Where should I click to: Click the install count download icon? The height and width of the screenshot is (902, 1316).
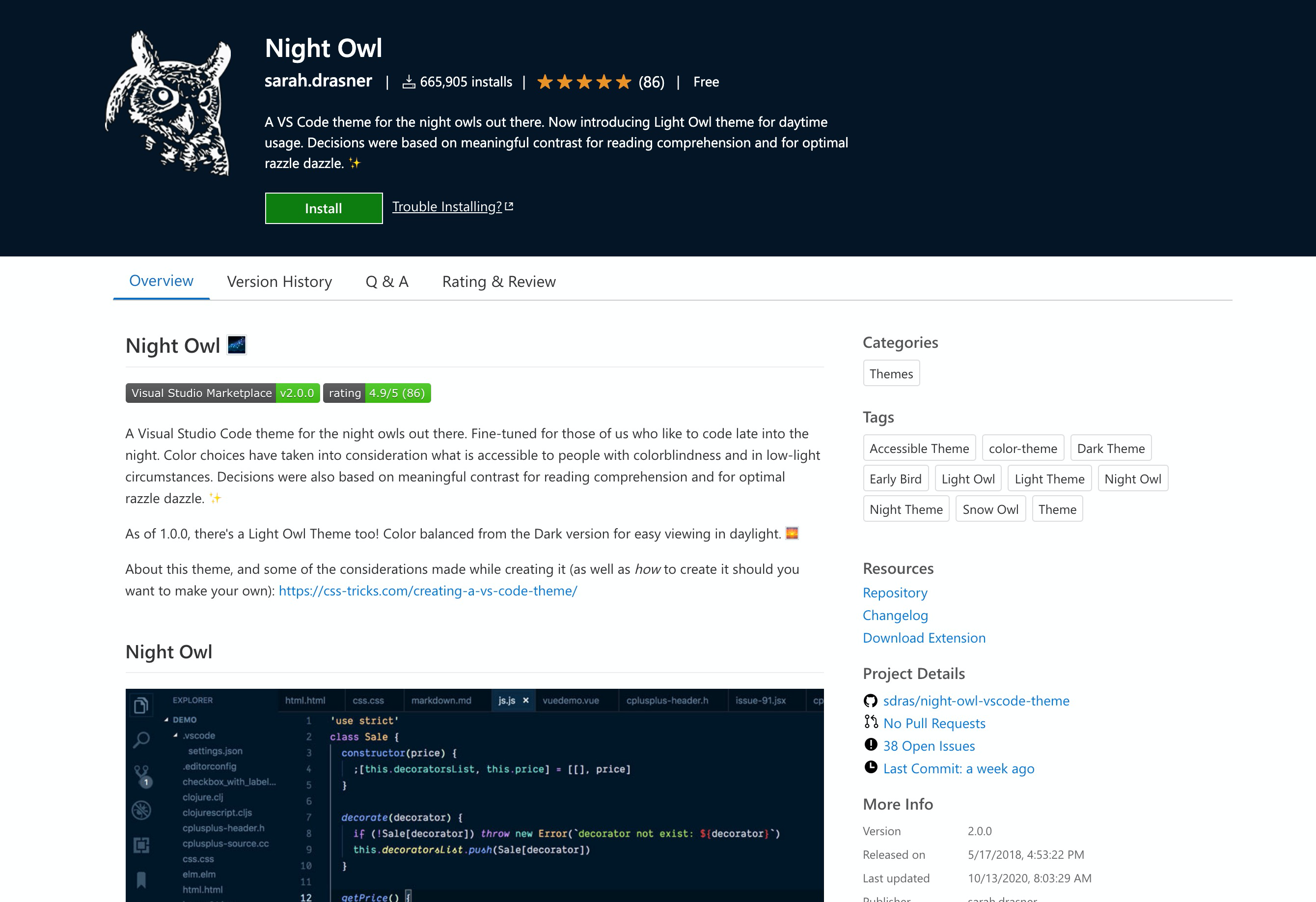(x=408, y=83)
